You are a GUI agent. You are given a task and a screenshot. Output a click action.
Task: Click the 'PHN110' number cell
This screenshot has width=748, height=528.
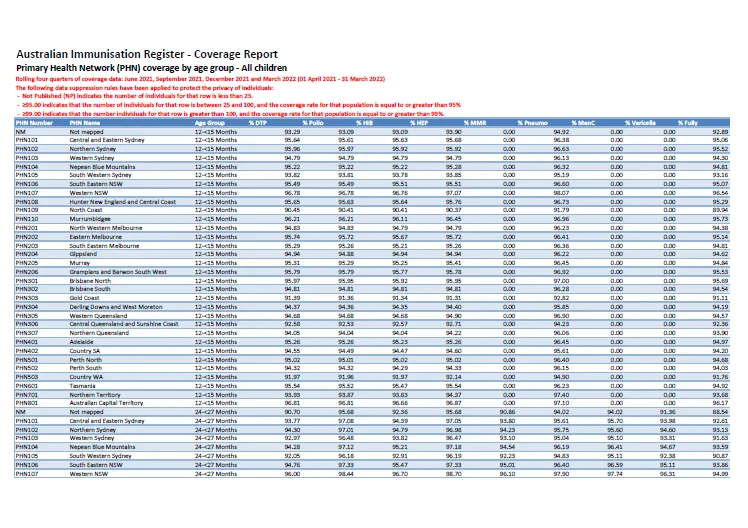pyautogui.click(x=27, y=219)
